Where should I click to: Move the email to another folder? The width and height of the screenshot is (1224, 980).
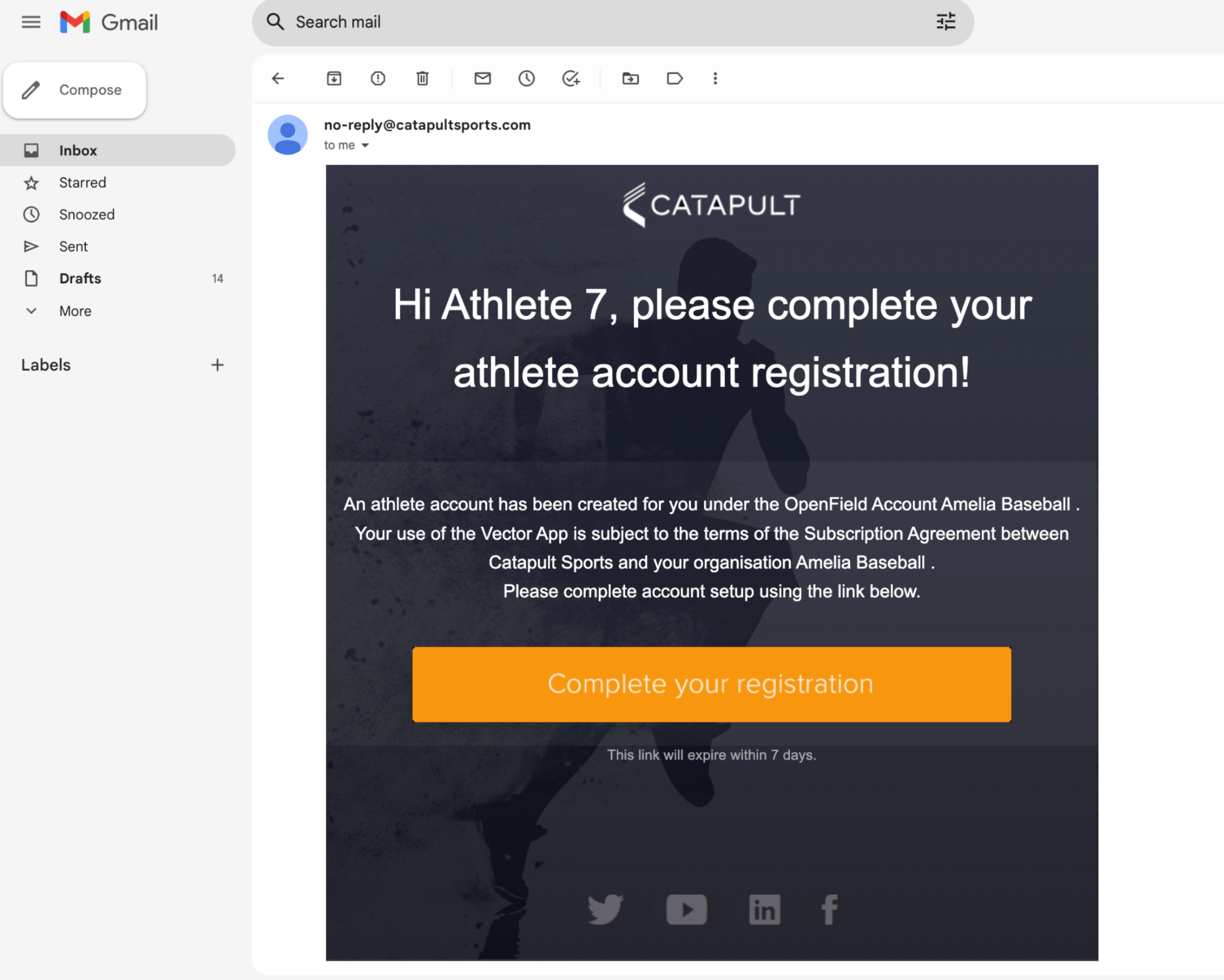[630, 78]
